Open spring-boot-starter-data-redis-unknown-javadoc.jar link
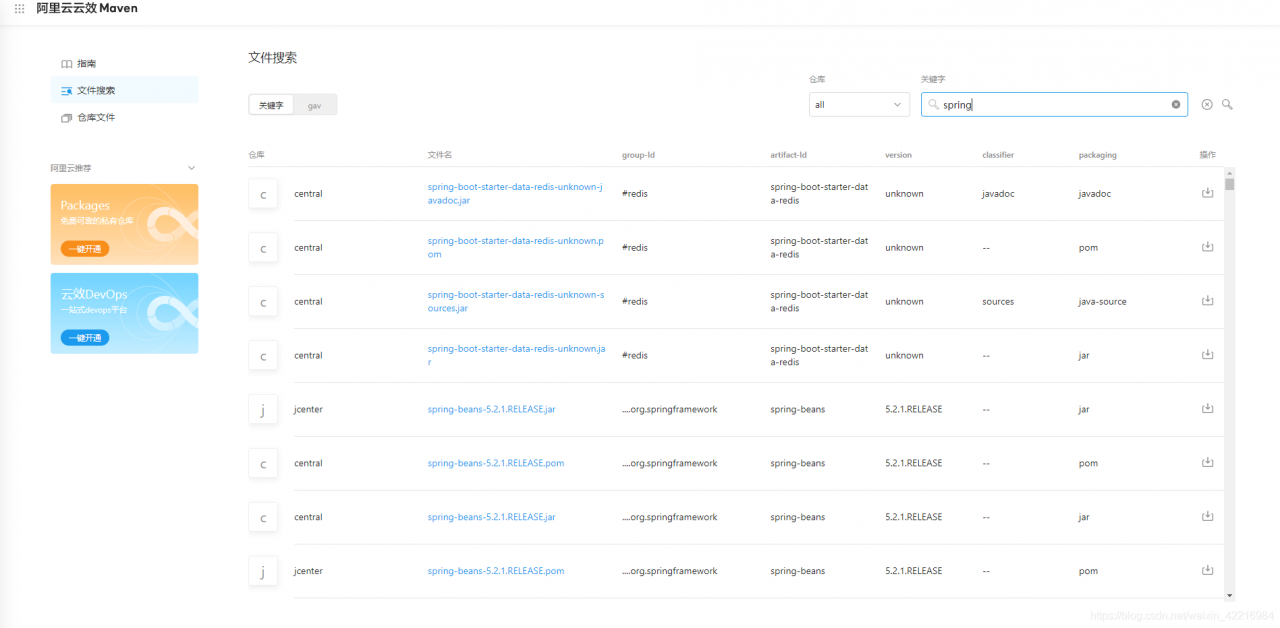 515,194
